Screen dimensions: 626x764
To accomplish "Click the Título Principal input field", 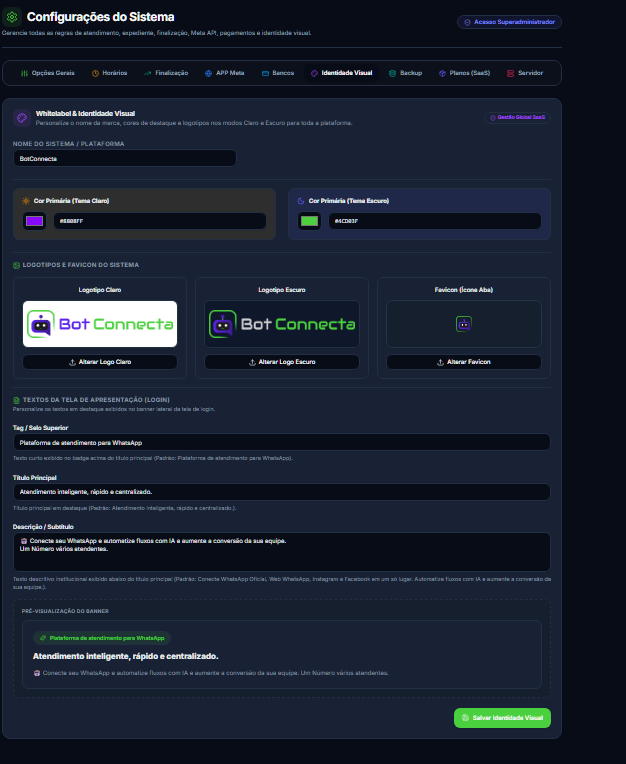I will coord(282,492).
